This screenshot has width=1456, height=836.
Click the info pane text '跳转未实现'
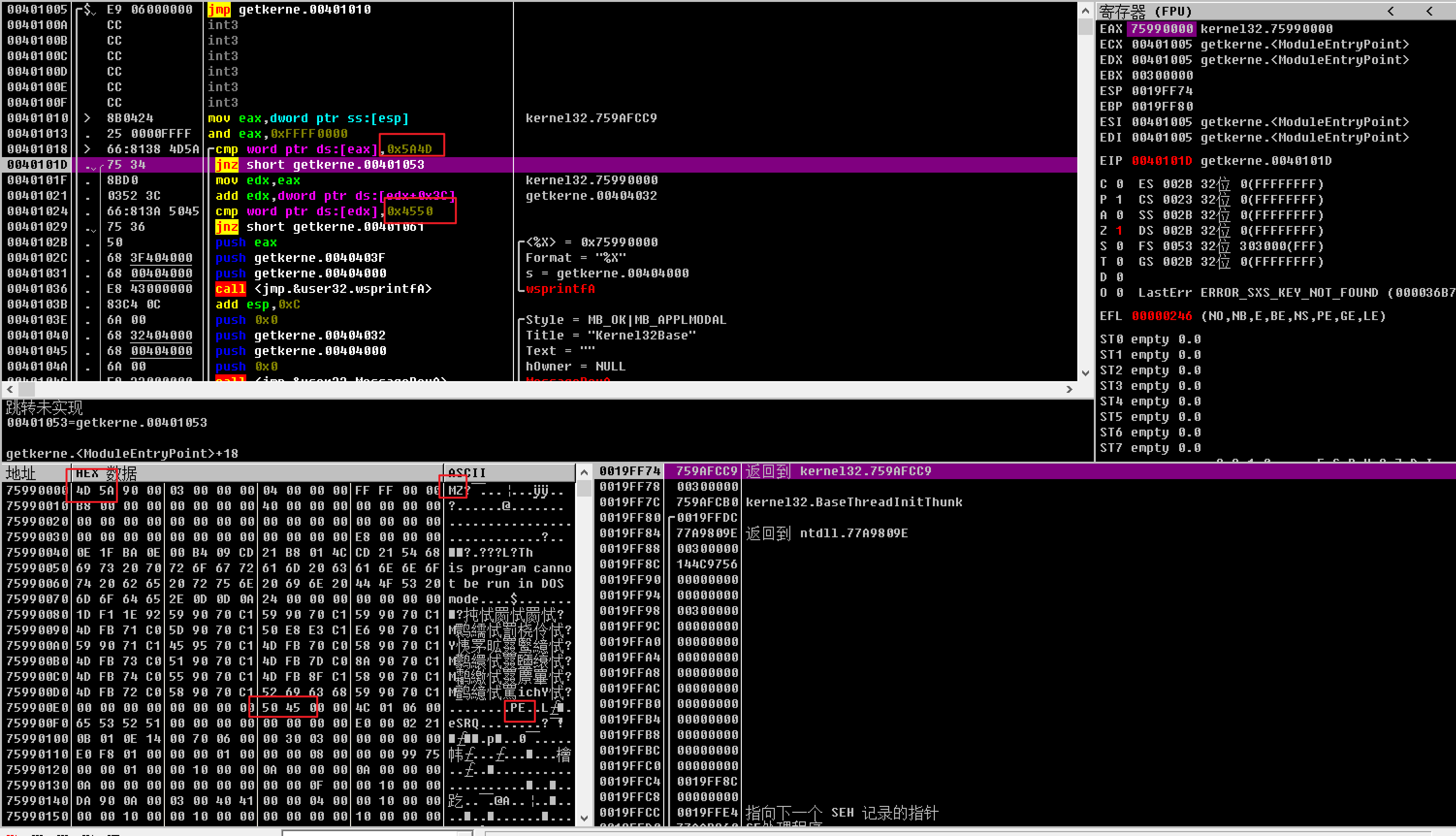(x=44, y=408)
